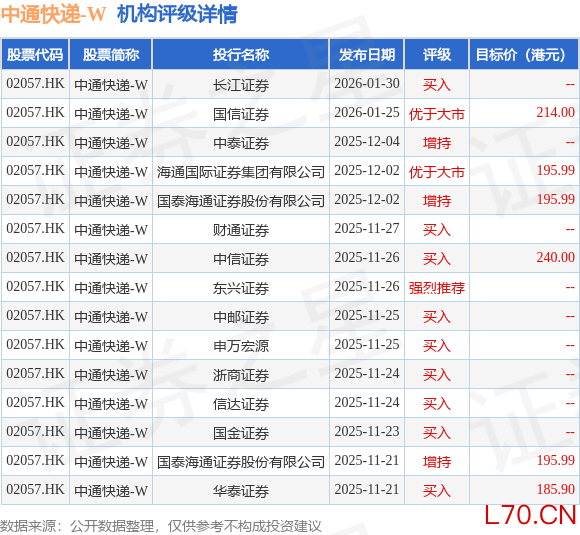580x535 pixels.
Task: Click the 发布日期 column header
Action: click(x=367, y=55)
